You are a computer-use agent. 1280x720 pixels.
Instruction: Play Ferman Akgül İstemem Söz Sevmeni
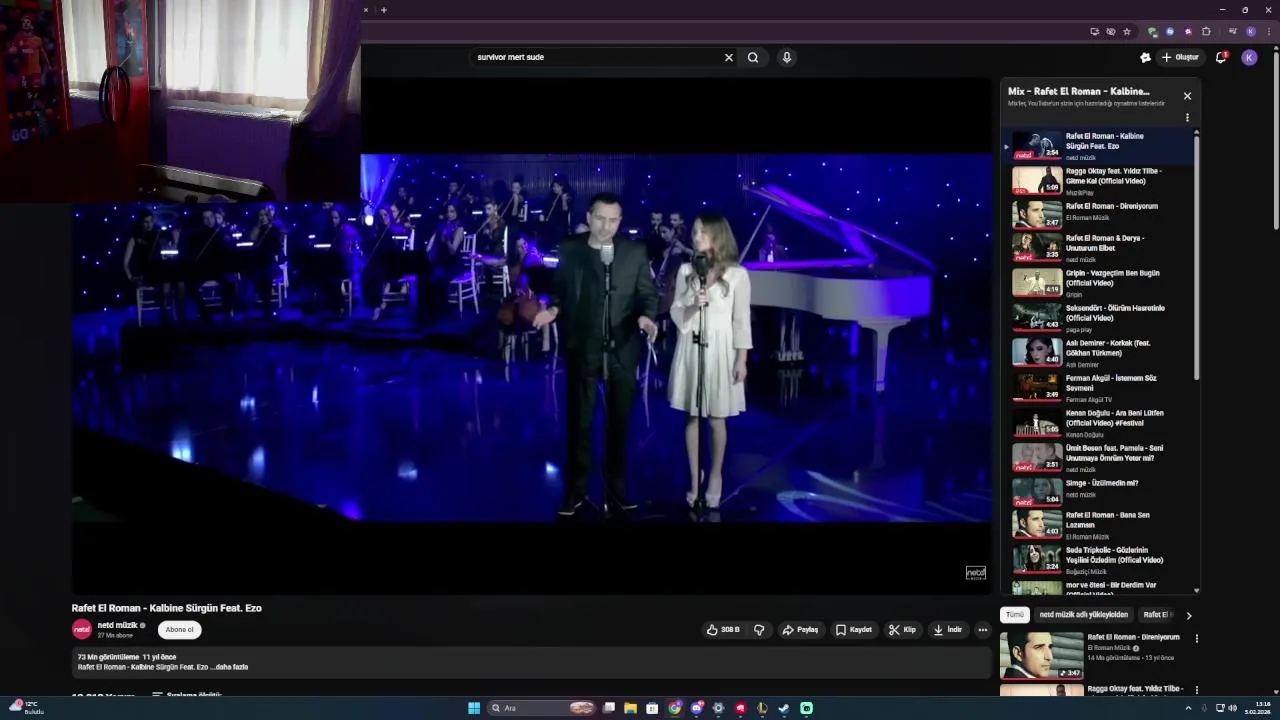click(1100, 388)
